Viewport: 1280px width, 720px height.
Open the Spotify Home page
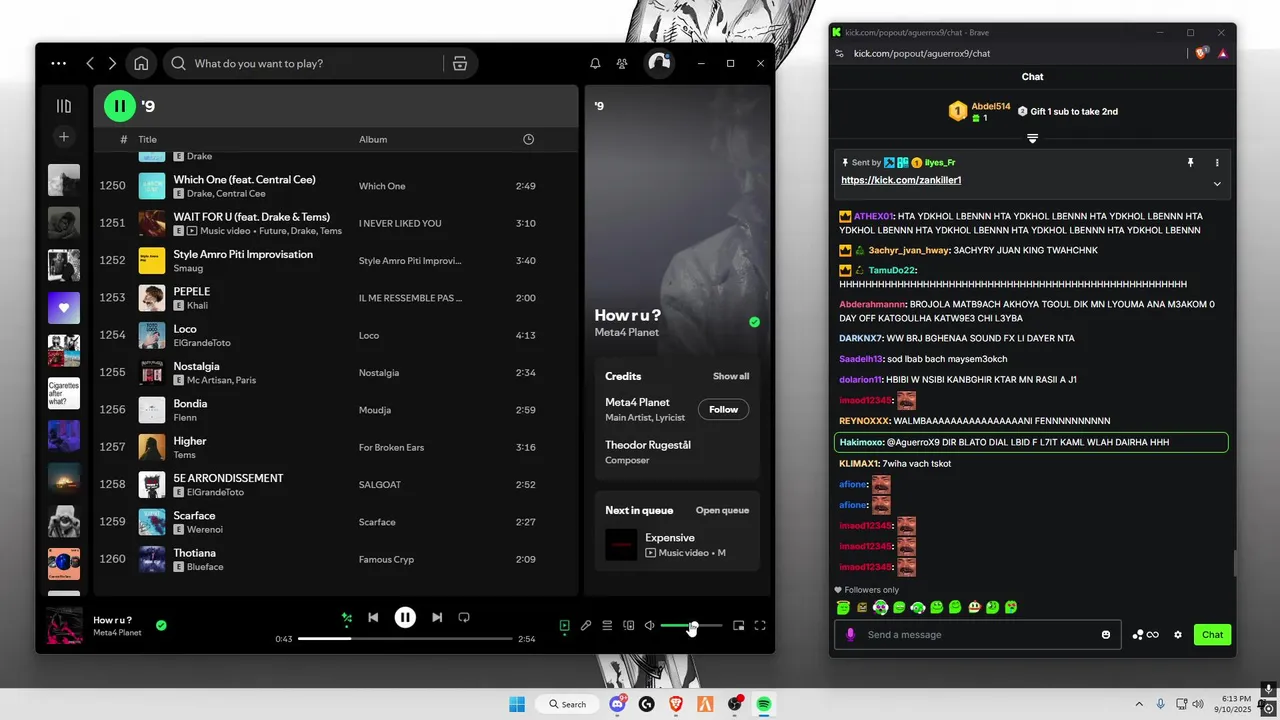[141, 63]
